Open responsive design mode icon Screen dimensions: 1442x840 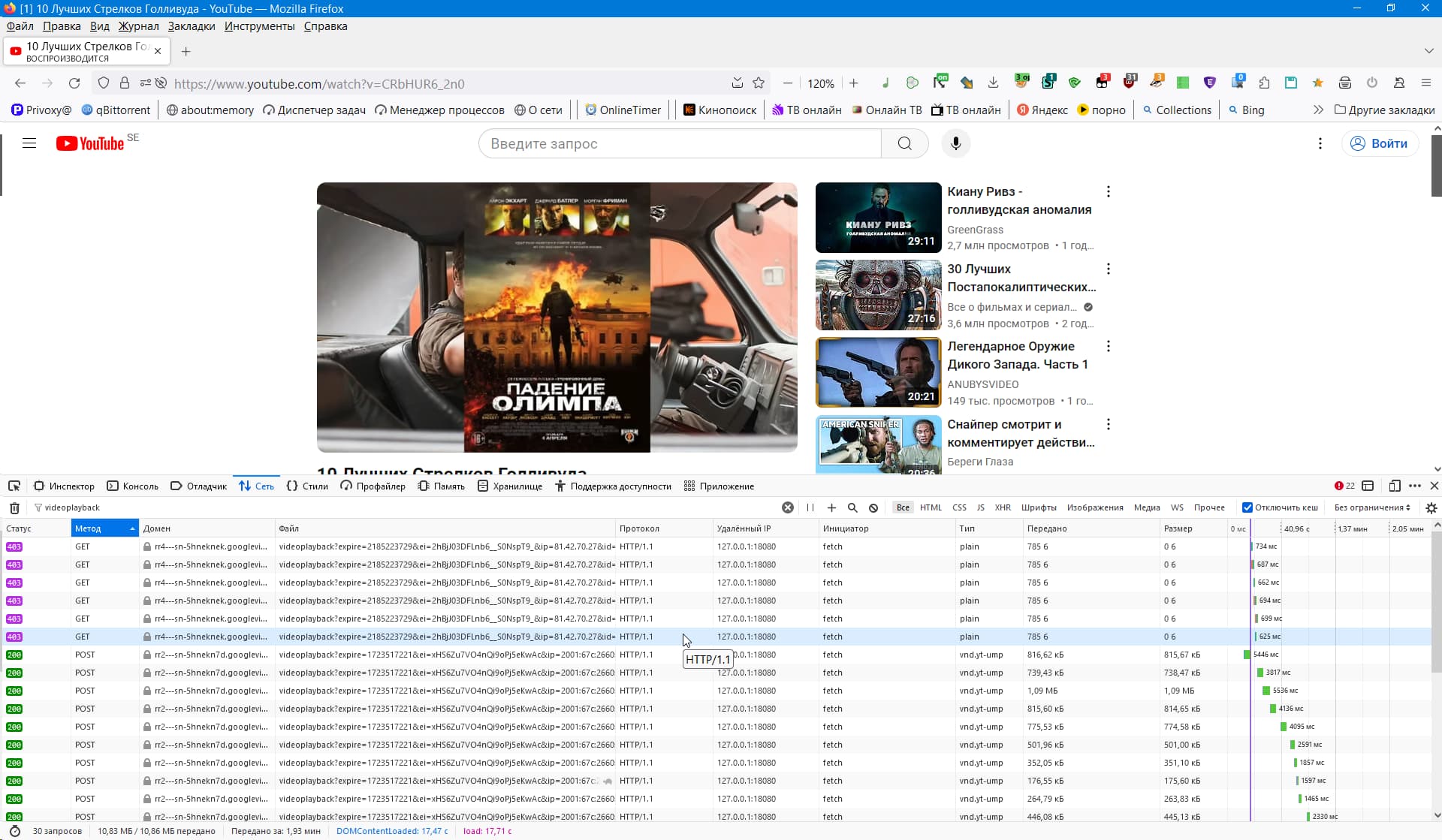click(x=1395, y=486)
